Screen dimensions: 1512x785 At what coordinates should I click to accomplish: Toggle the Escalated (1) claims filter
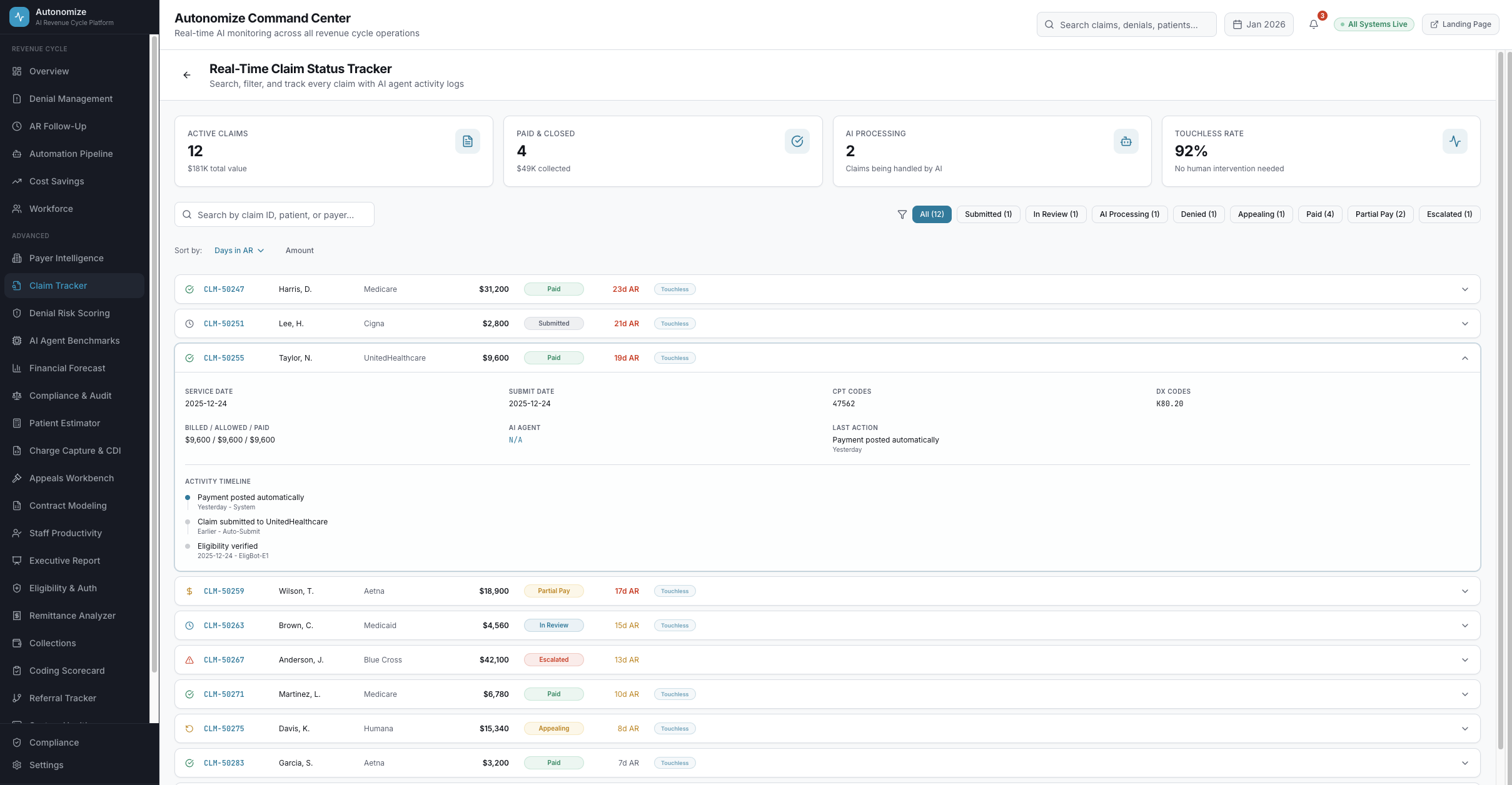(x=1449, y=214)
